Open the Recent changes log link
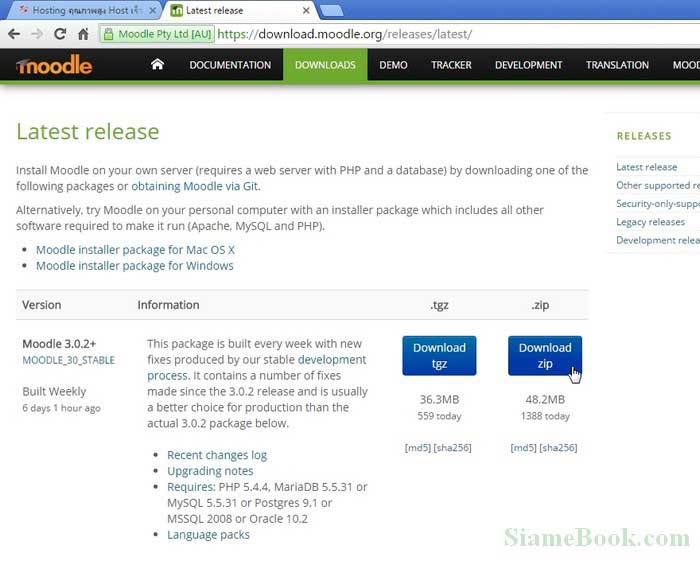The height and width of the screenshot is (565, 700). click(217, 455)
